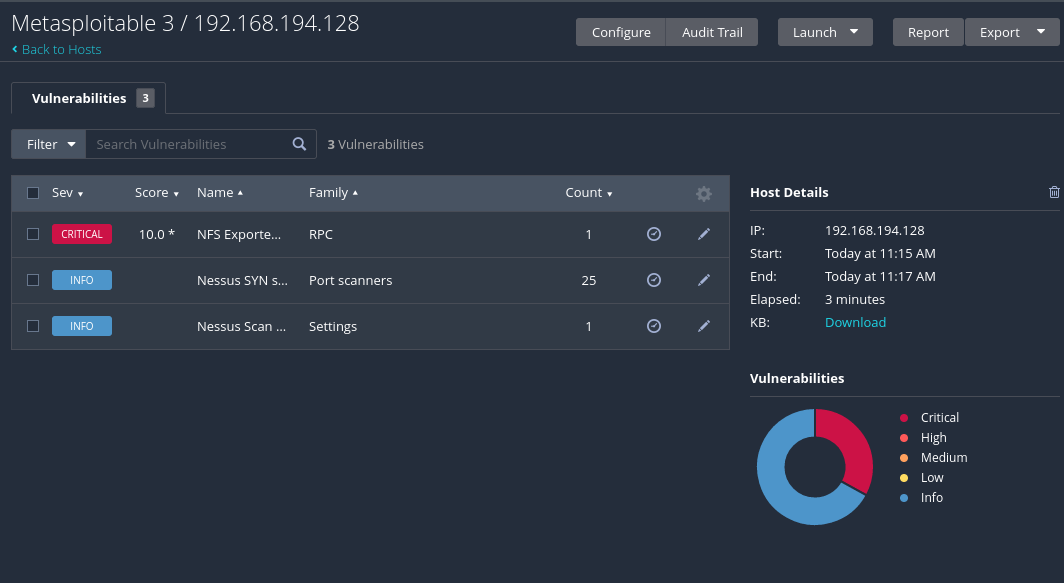1064x583 pixels.
Task: Click the snooze clock icon for Nessus SYN row
Action: click(653, 280)
